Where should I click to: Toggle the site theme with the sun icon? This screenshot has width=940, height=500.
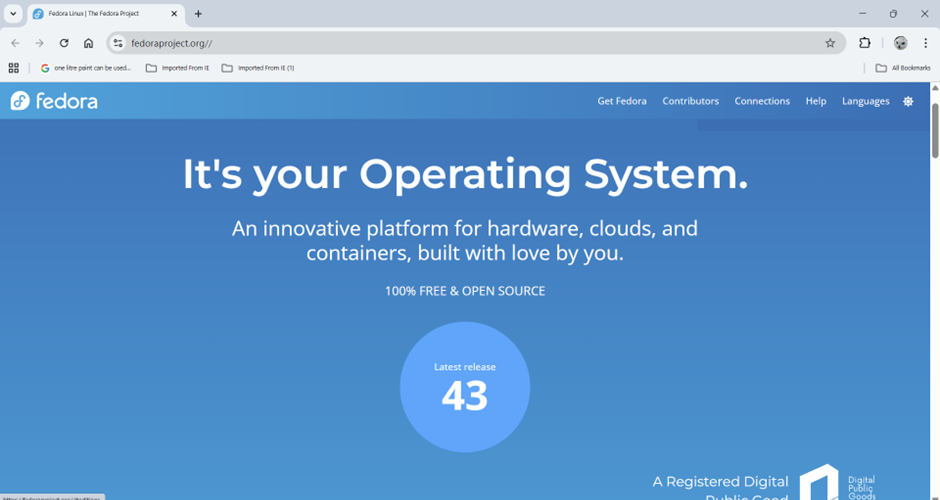pos(908,101)
